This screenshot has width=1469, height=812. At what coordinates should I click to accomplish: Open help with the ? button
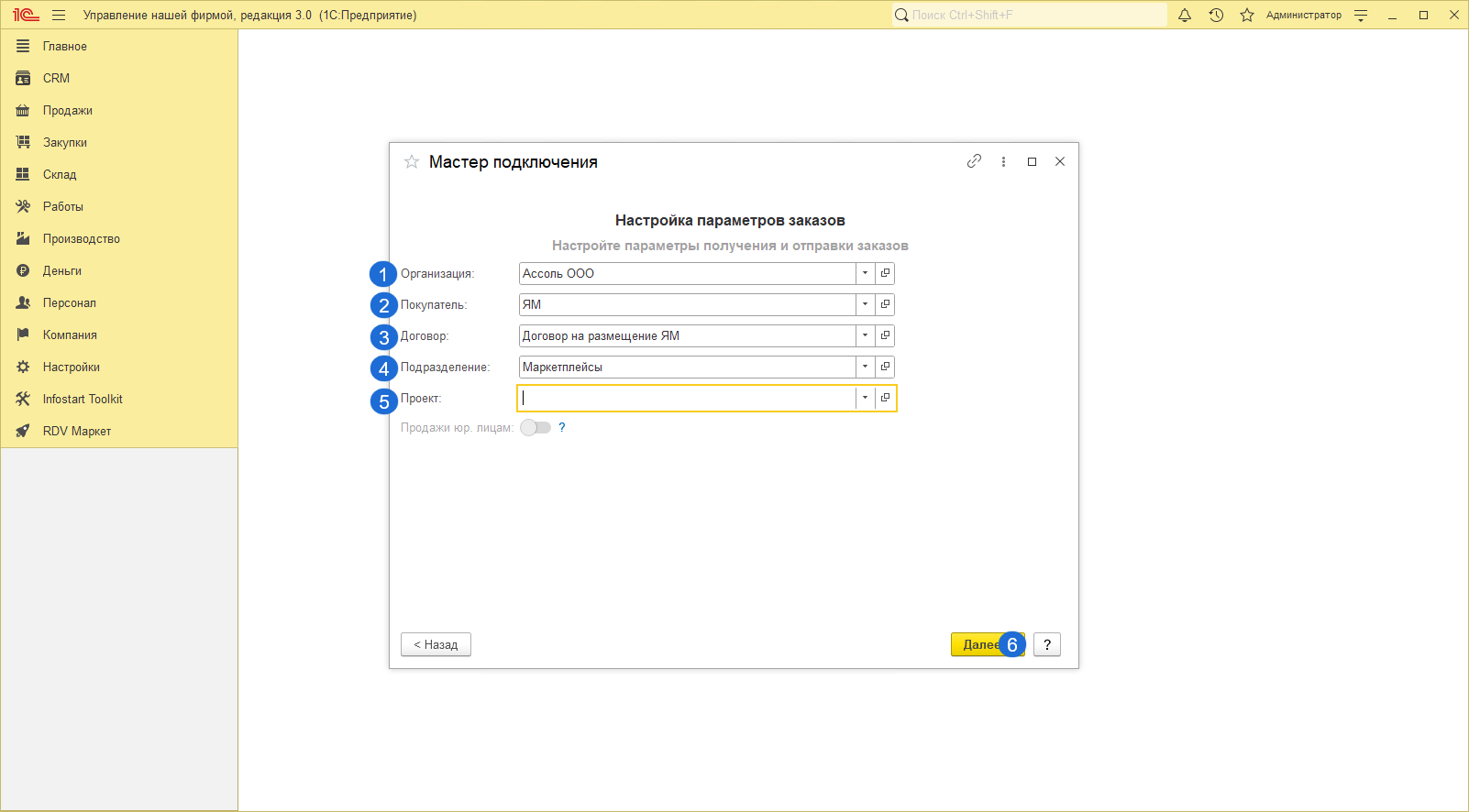pyautogui.click(x=1047, y=644)
